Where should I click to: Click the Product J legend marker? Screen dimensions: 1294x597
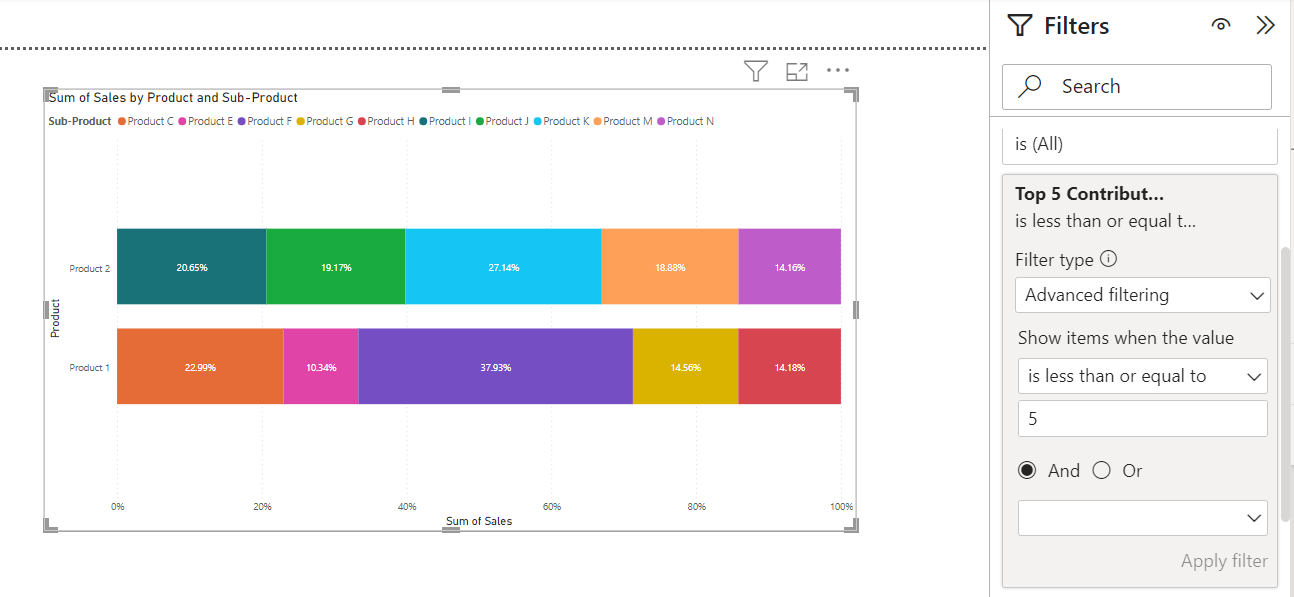tap(480, 121)
